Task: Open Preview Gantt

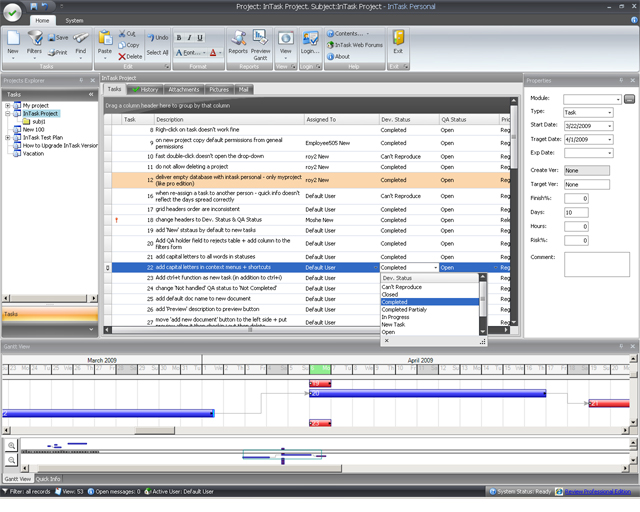Action: [x=260, y=45]
